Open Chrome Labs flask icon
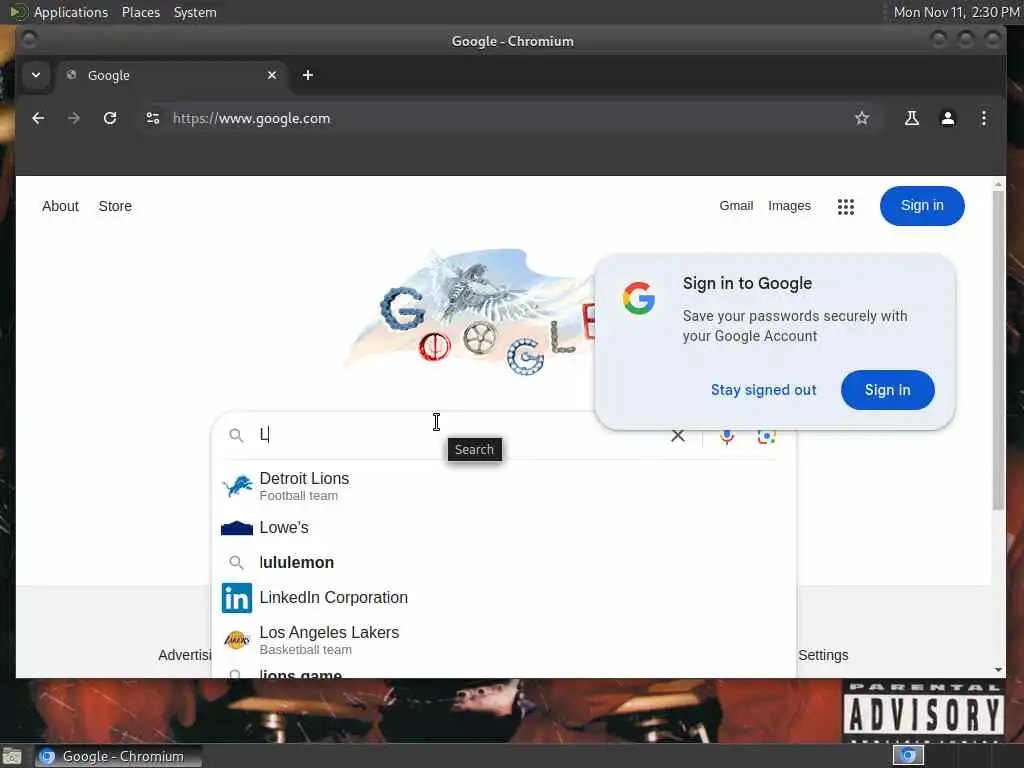This screenshot has width=1024, height=768. click(912, 118)
